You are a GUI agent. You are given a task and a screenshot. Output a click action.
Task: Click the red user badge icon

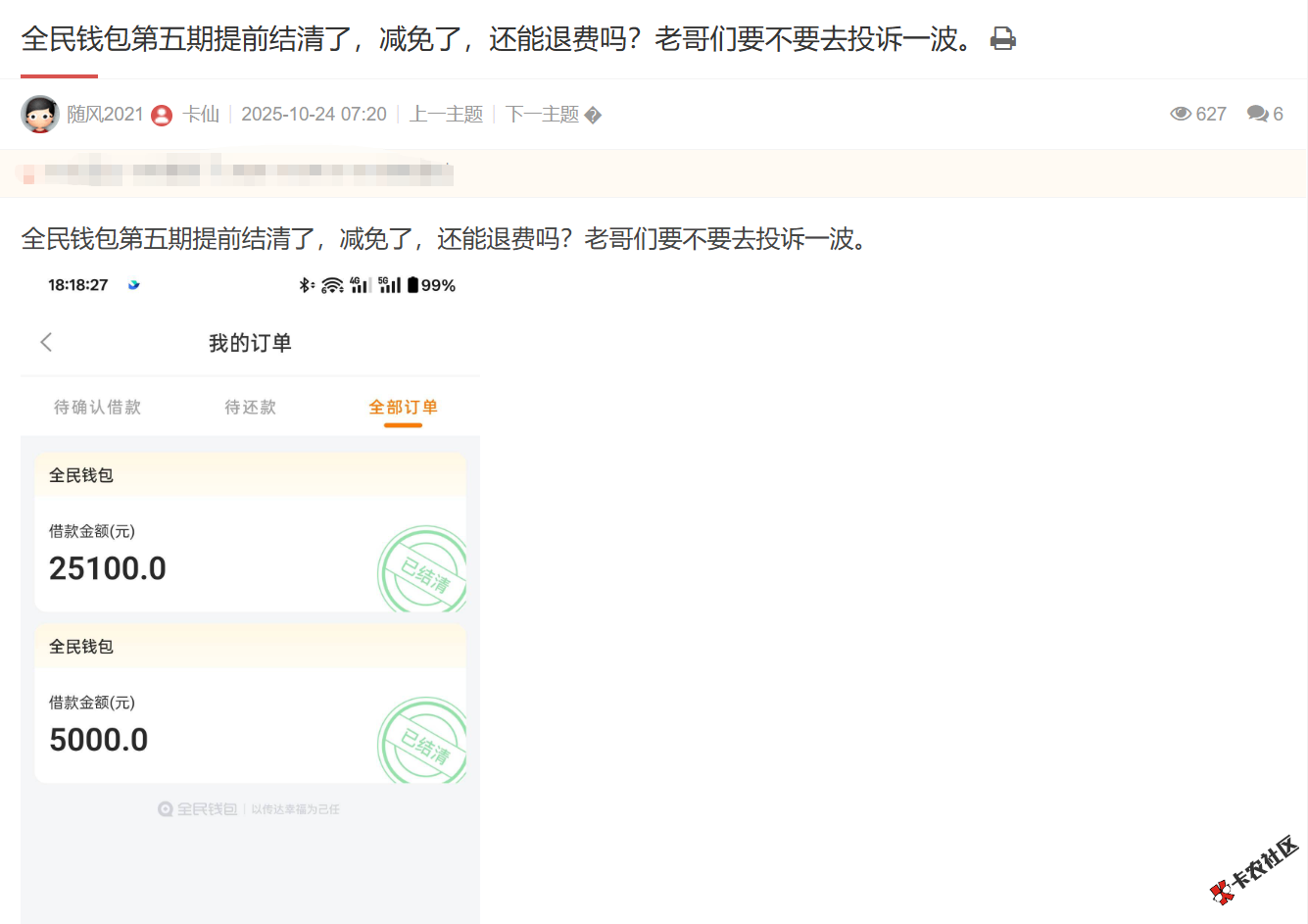pyautogui.click(x=162, y=116)
